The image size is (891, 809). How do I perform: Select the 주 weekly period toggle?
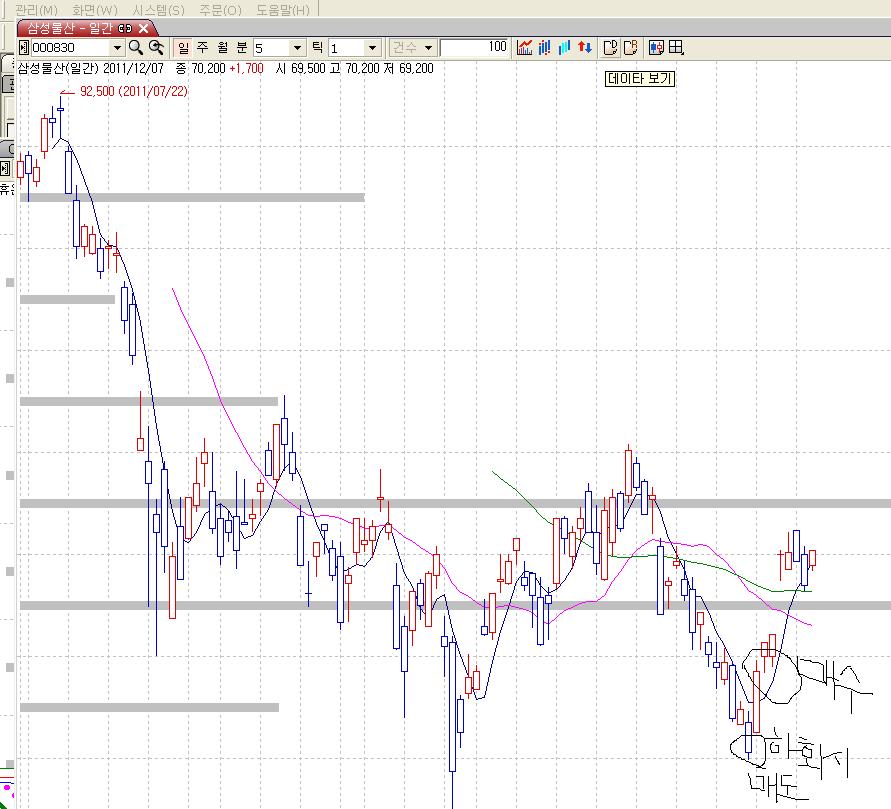[x=202, y=47]
